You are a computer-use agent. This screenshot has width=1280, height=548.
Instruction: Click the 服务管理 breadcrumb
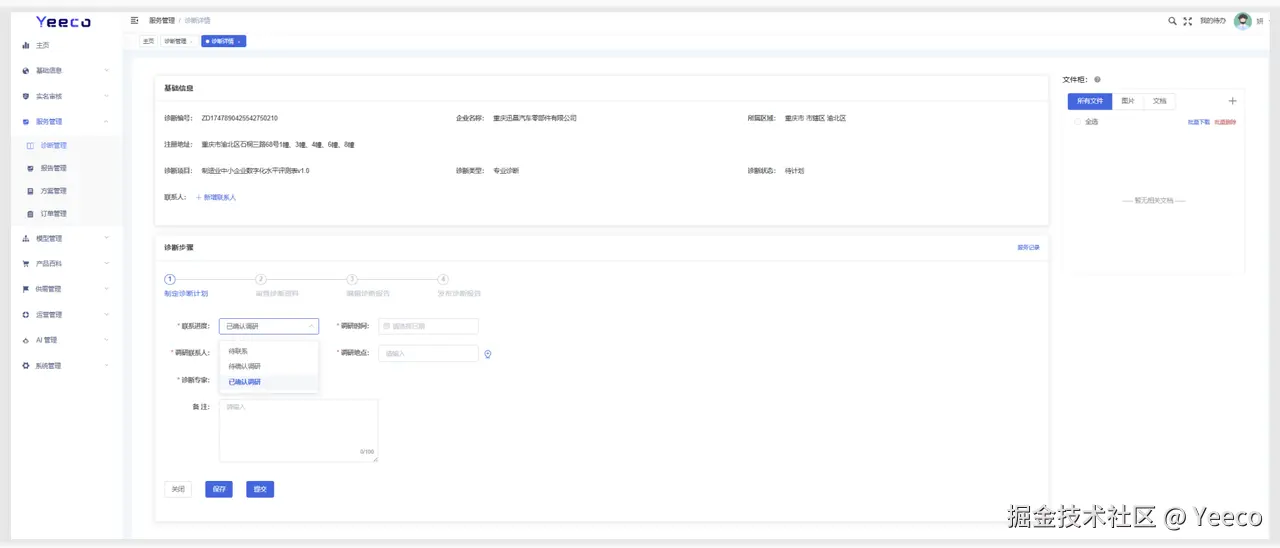(x=161, y=21)
